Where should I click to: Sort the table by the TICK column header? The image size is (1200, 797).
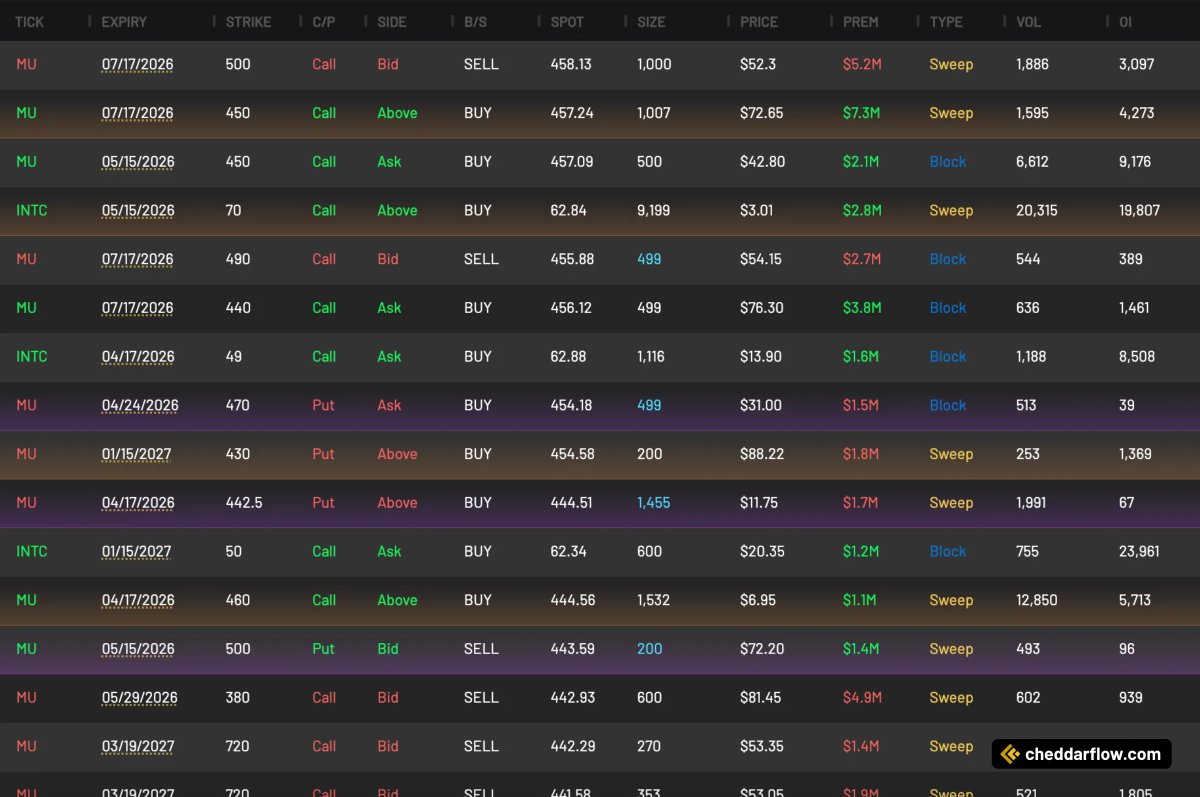30,22
